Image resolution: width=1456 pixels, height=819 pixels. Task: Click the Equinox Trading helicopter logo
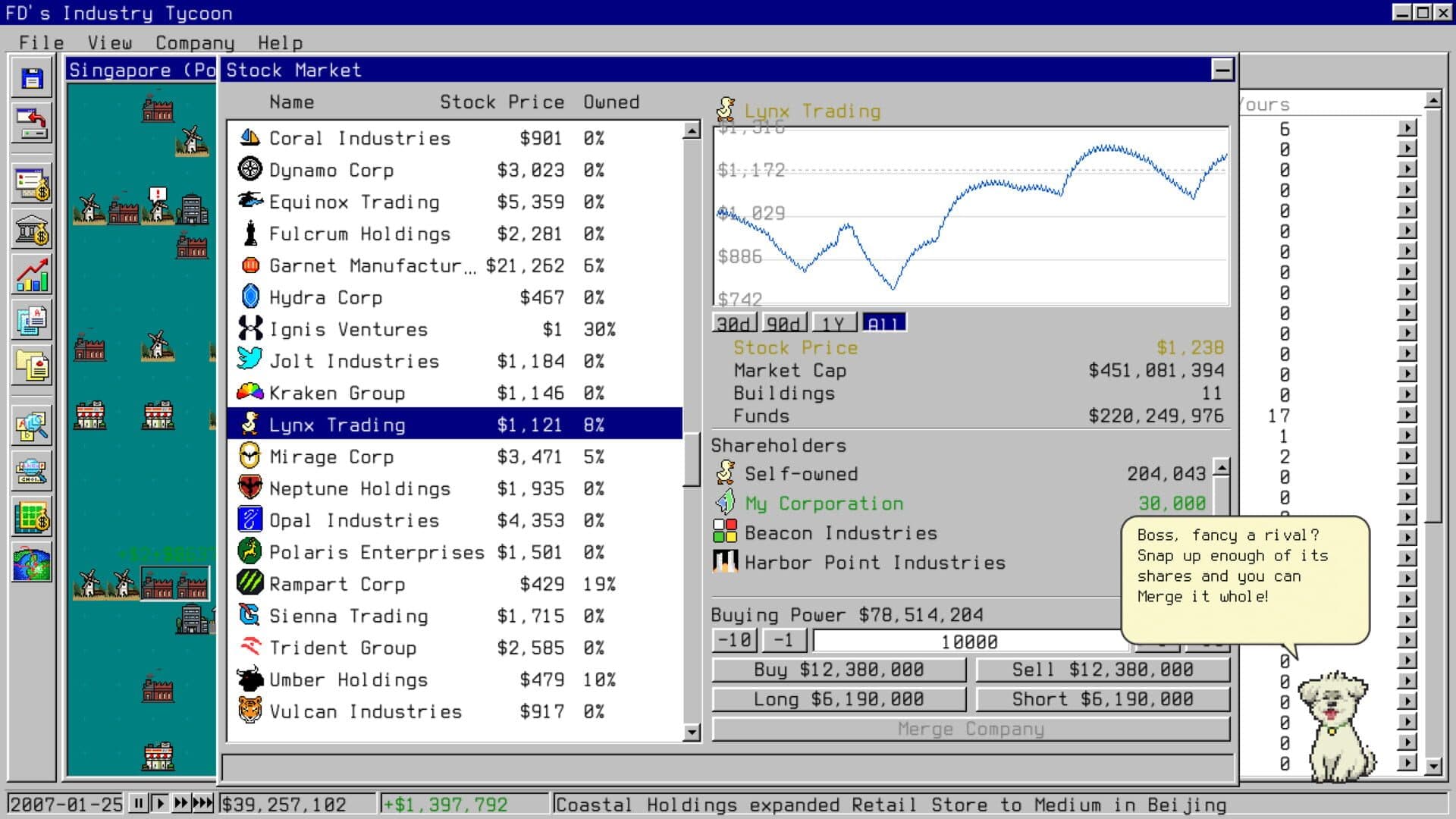tap(249, 201)
